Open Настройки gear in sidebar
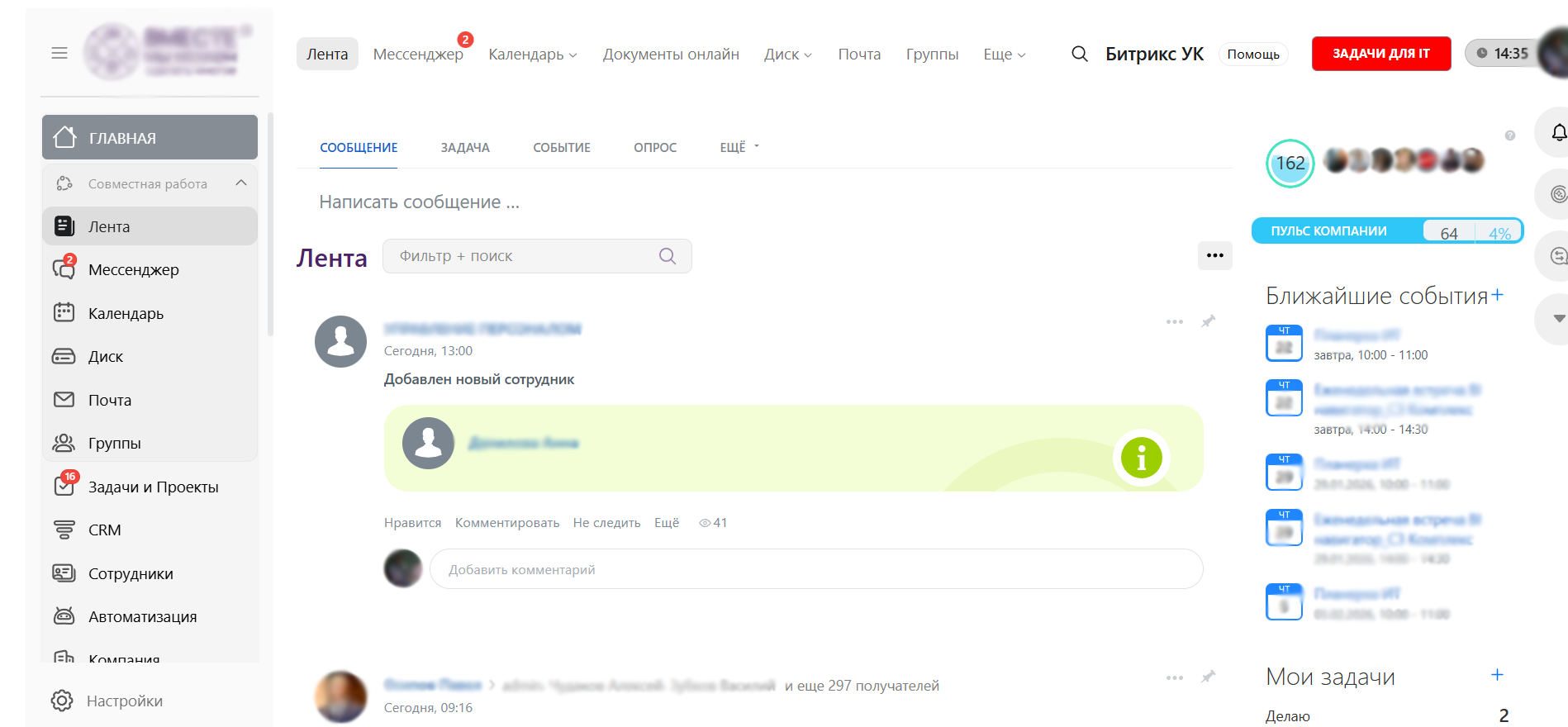Image resolution: width=1568 pixels, height=727 pixels. [x=63, y=701]
